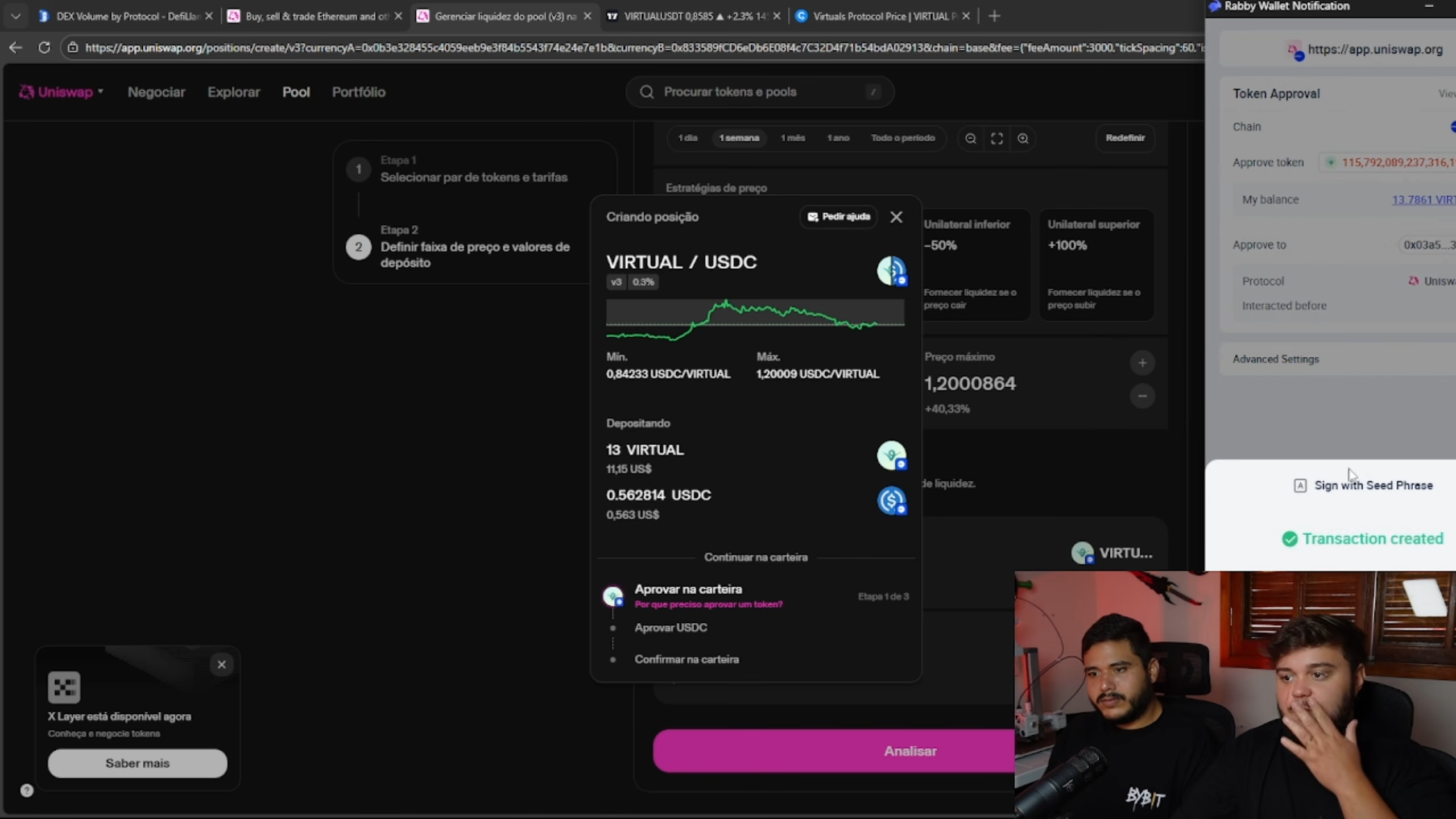Zoom in the price chart
The height and width of the screenshot is (819, 1456).
1023,139
